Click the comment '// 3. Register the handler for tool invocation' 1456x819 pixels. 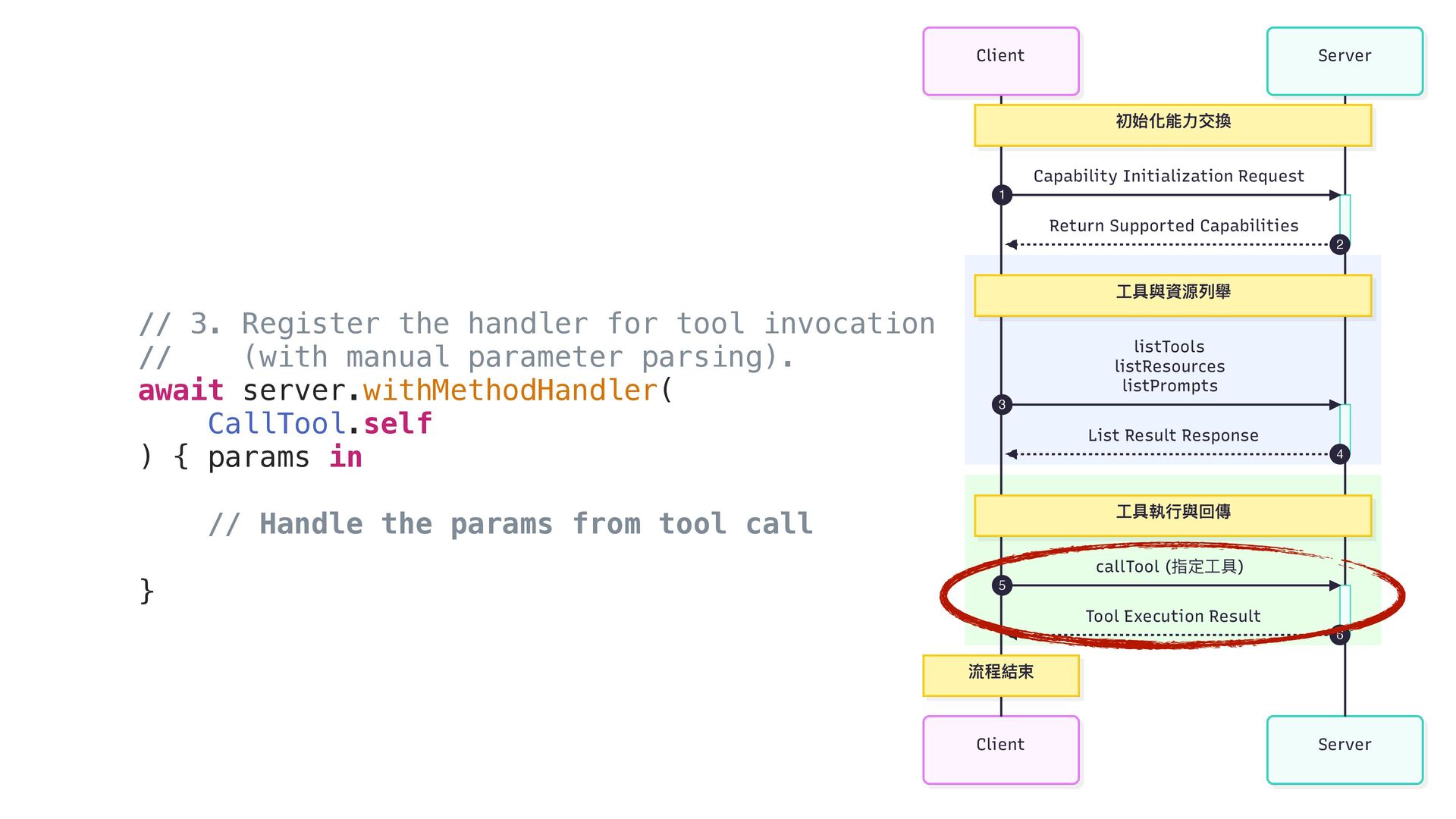[537, 324]
